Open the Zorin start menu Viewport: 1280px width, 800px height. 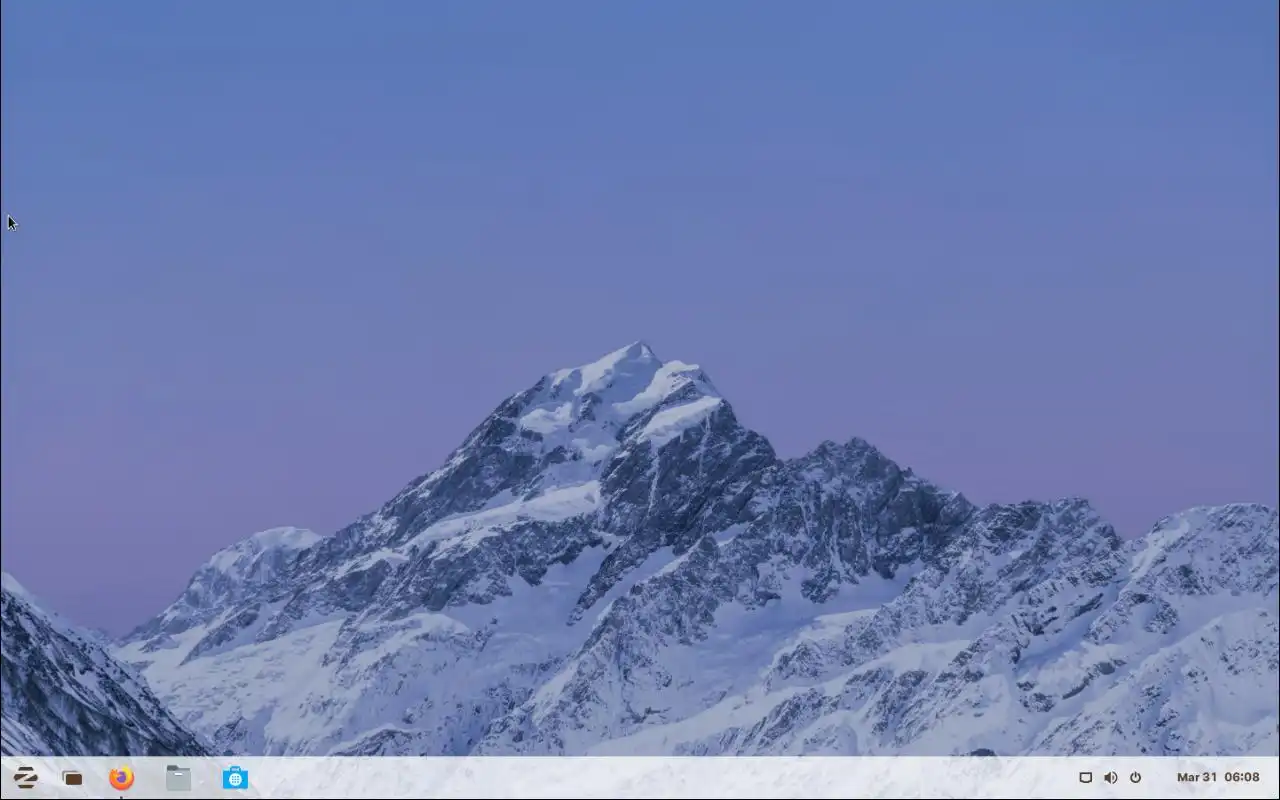tap(25, 777)
